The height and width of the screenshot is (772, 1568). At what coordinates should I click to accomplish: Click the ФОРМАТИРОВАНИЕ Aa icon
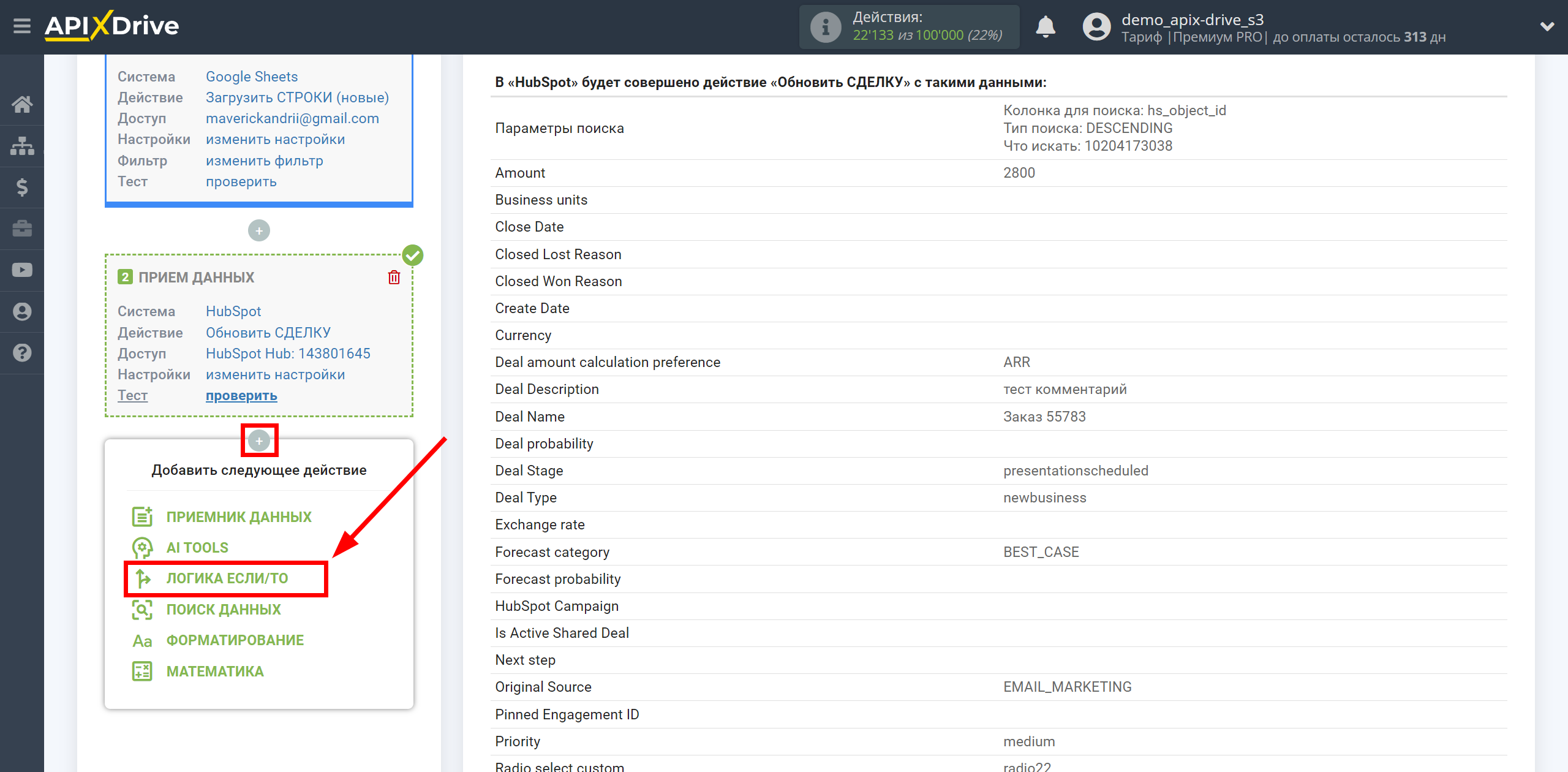tap(142, 641)
